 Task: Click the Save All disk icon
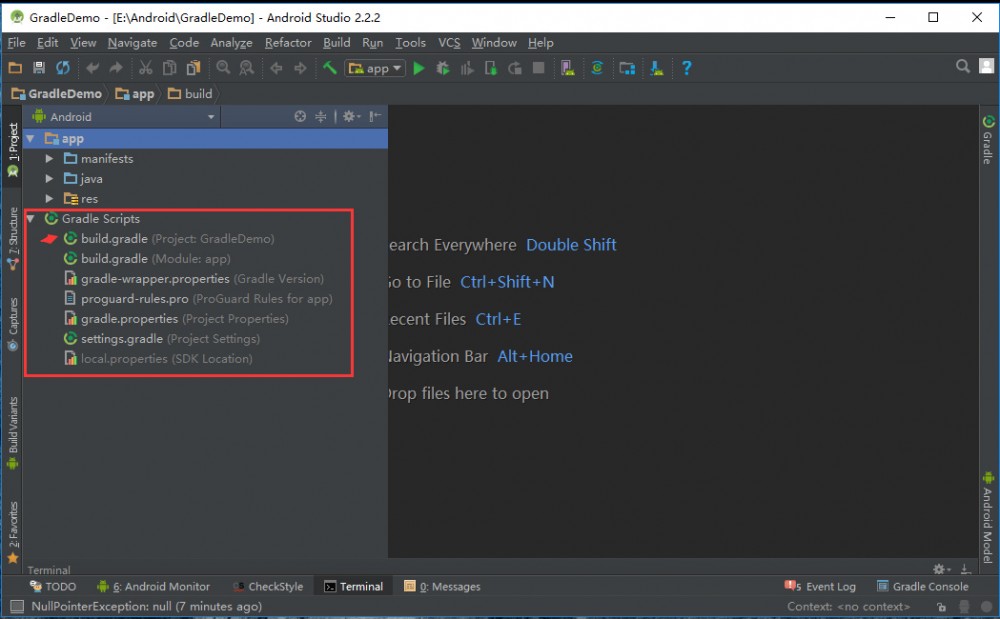(x=39, y=68)
